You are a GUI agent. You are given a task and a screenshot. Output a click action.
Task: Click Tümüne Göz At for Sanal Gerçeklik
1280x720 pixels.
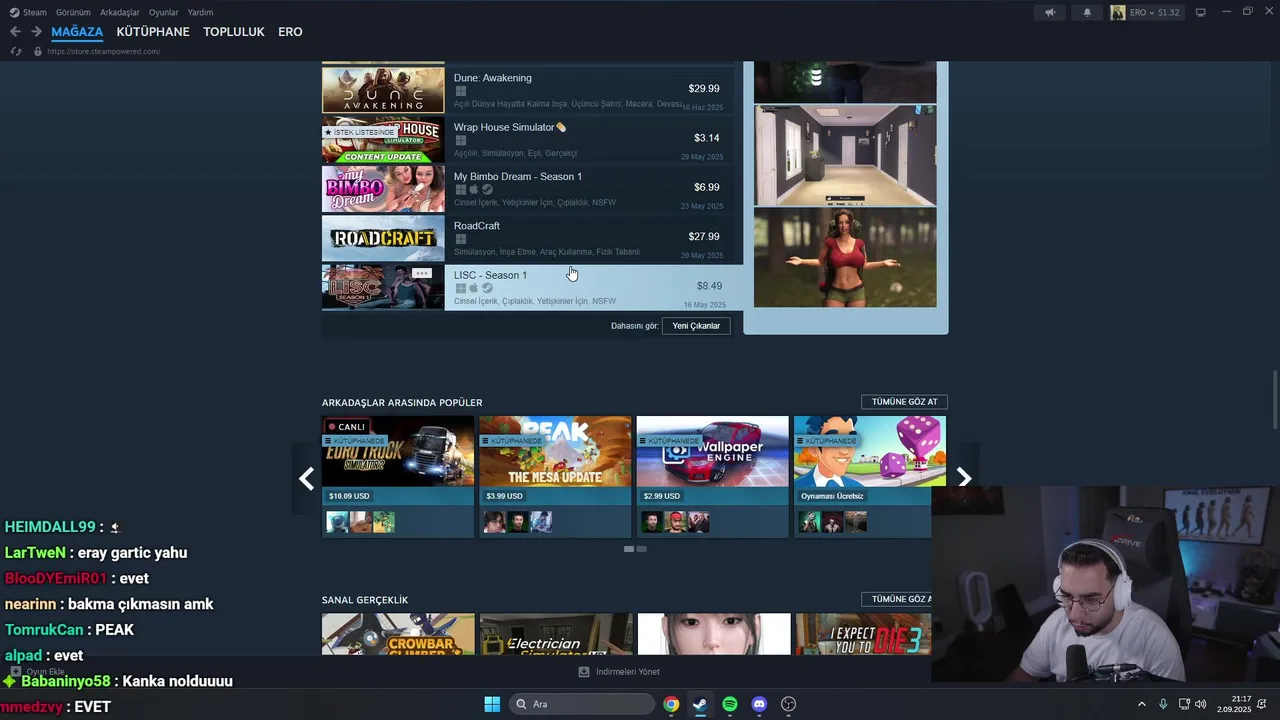coord(897,599)
